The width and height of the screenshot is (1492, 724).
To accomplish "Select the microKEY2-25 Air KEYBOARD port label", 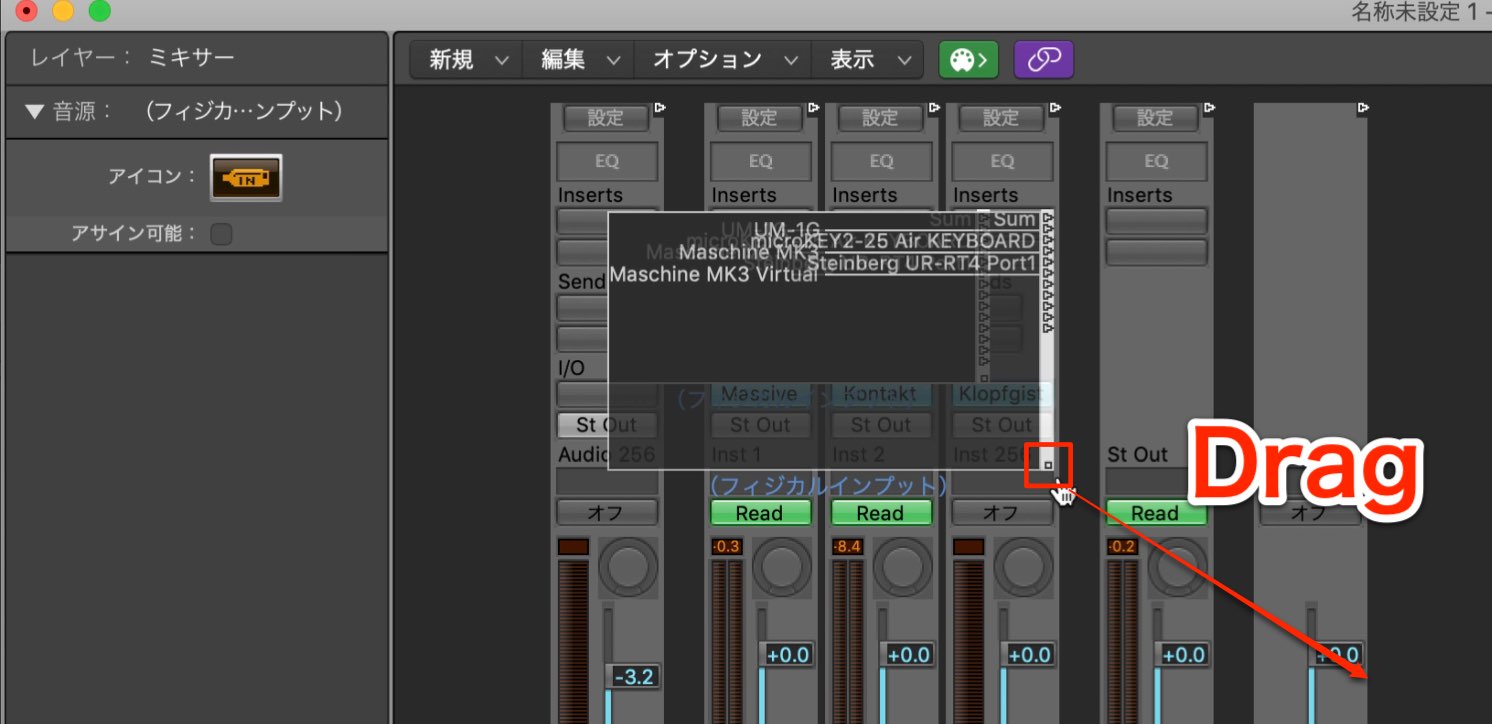I will coord(893,241).
